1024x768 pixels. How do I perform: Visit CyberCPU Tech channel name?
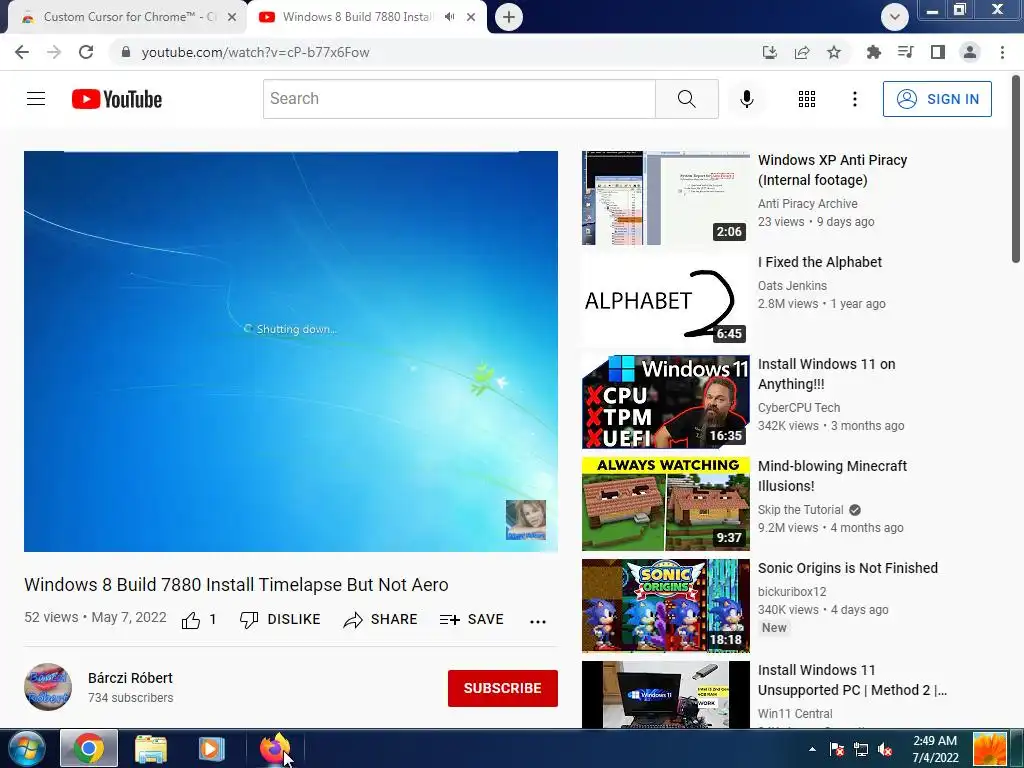(799, 408)
